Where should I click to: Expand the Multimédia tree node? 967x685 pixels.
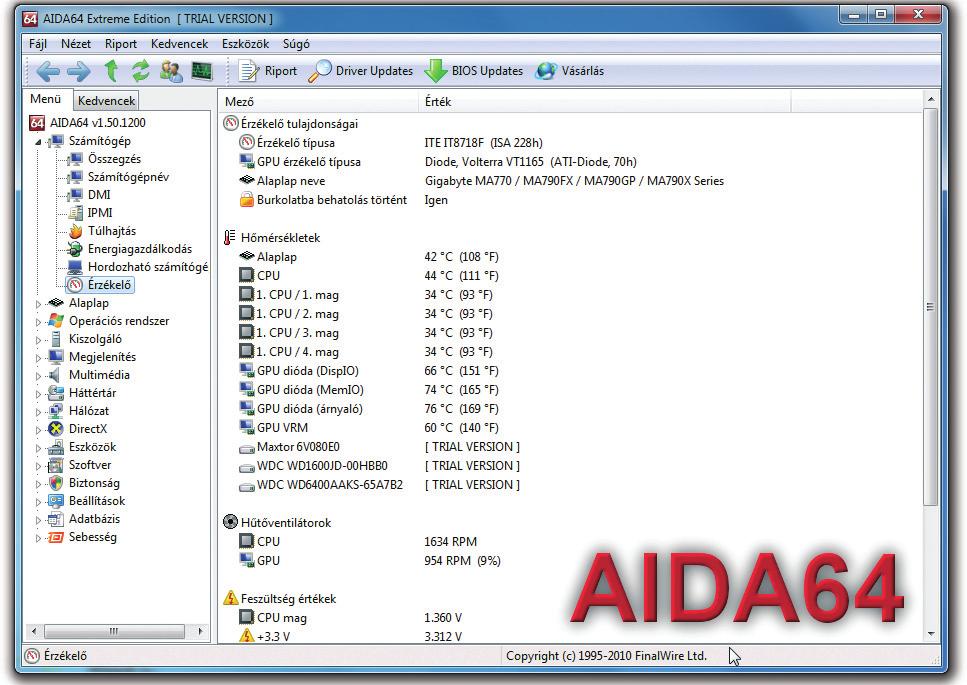[x=38, y=375]
